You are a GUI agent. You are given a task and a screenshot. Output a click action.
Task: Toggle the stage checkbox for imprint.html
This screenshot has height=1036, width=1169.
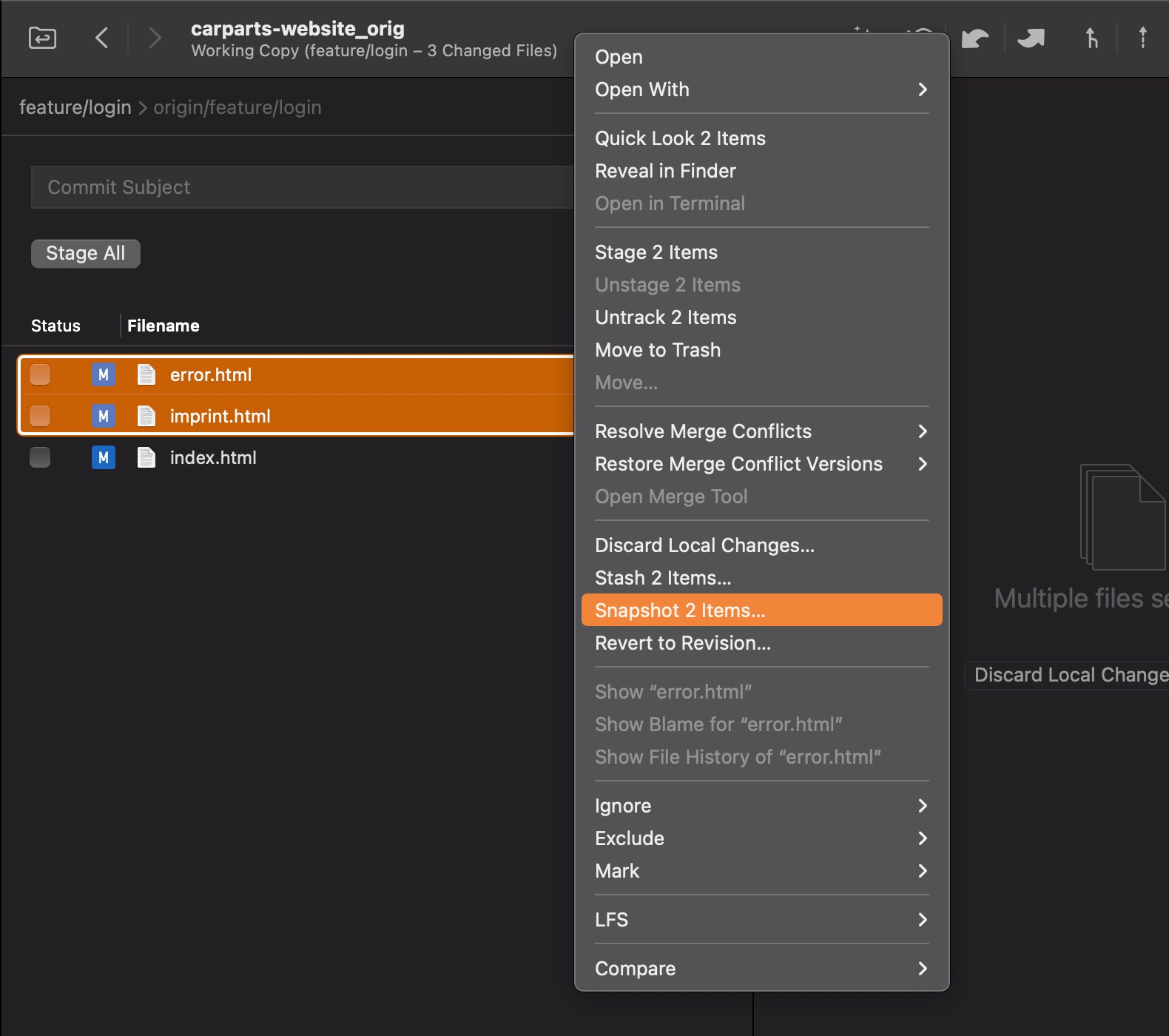click(40, 417)
